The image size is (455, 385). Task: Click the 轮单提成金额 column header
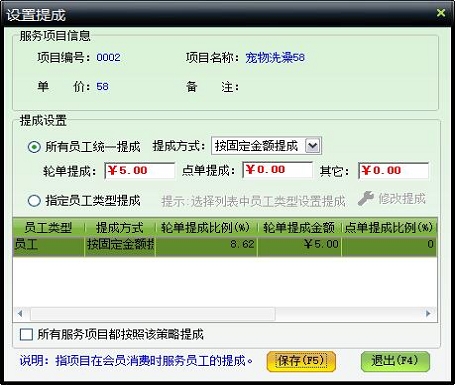[299, 228]
